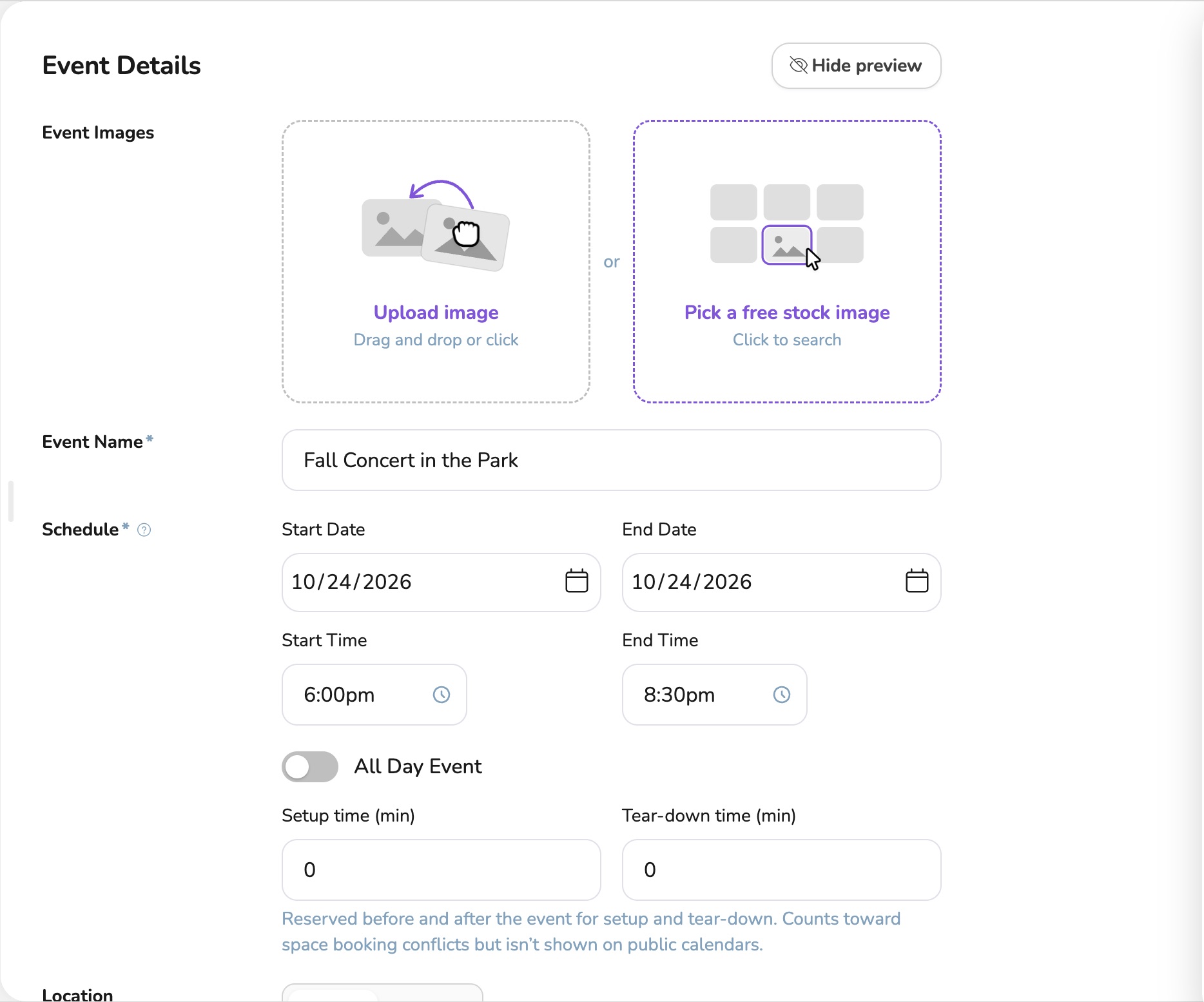The image size is (1204, 1002).
Task: Click the upload image illustration icon
Action: [x=436, y=226]
